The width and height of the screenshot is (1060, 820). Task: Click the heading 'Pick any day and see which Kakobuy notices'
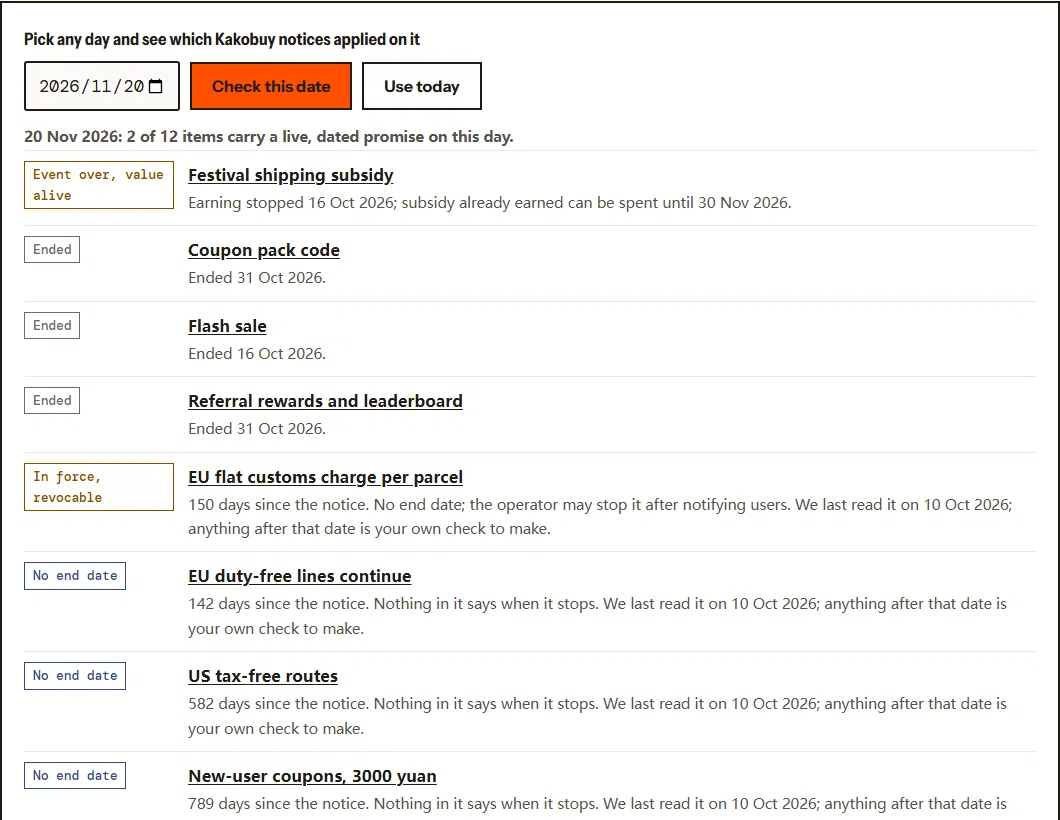tap(222, 39)
